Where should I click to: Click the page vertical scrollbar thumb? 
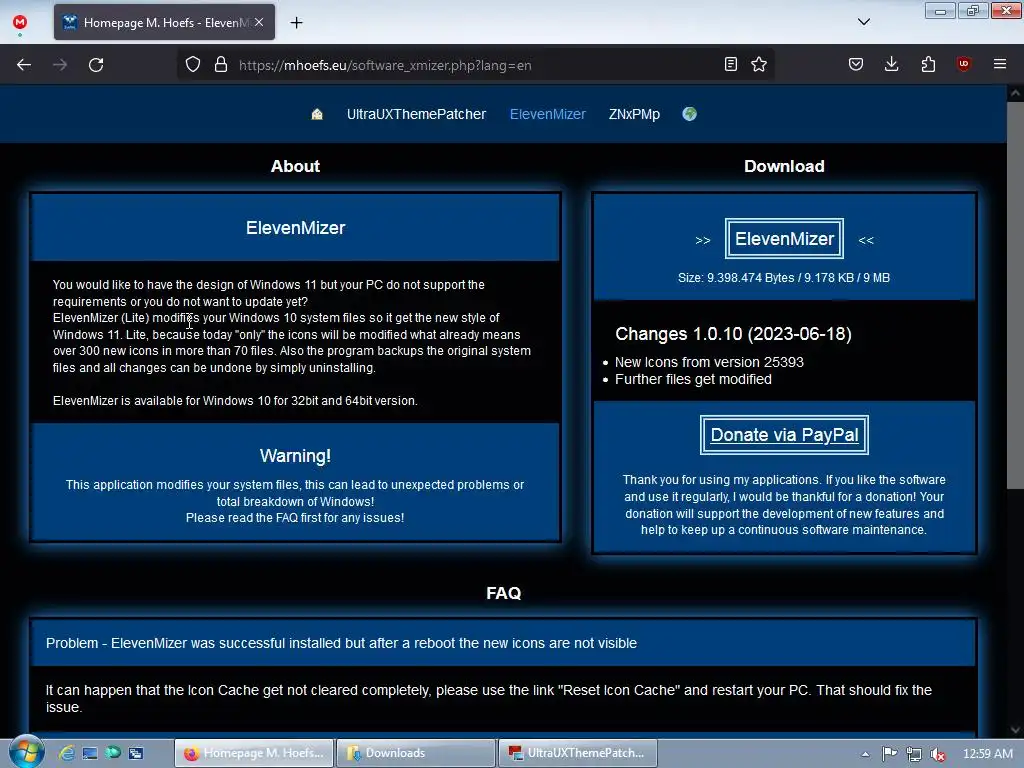pos(1015,294)
